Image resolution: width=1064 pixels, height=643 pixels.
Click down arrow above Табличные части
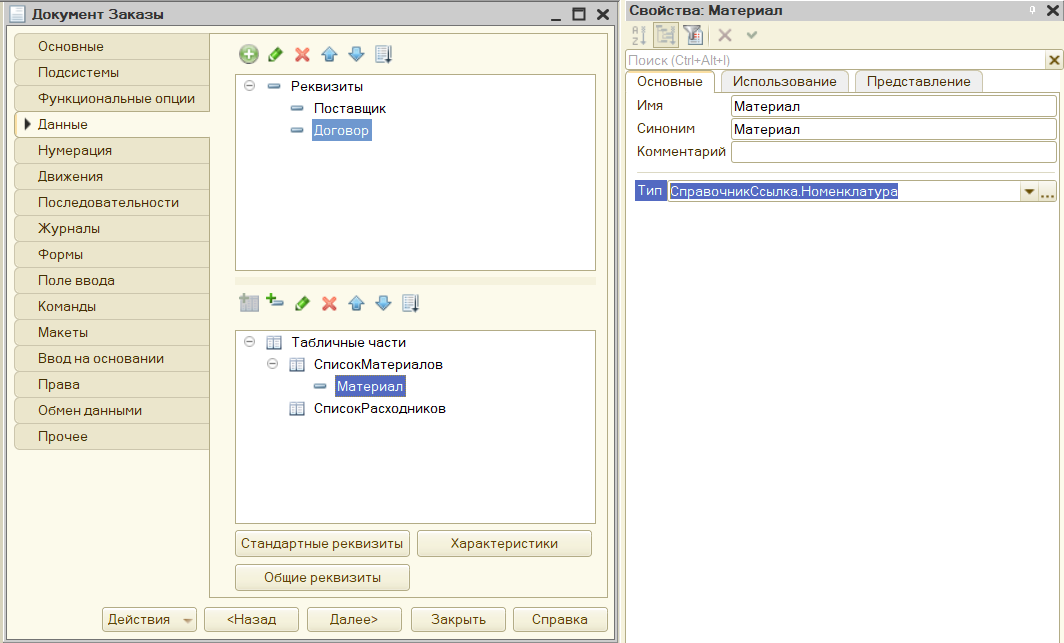coord(383,303)
